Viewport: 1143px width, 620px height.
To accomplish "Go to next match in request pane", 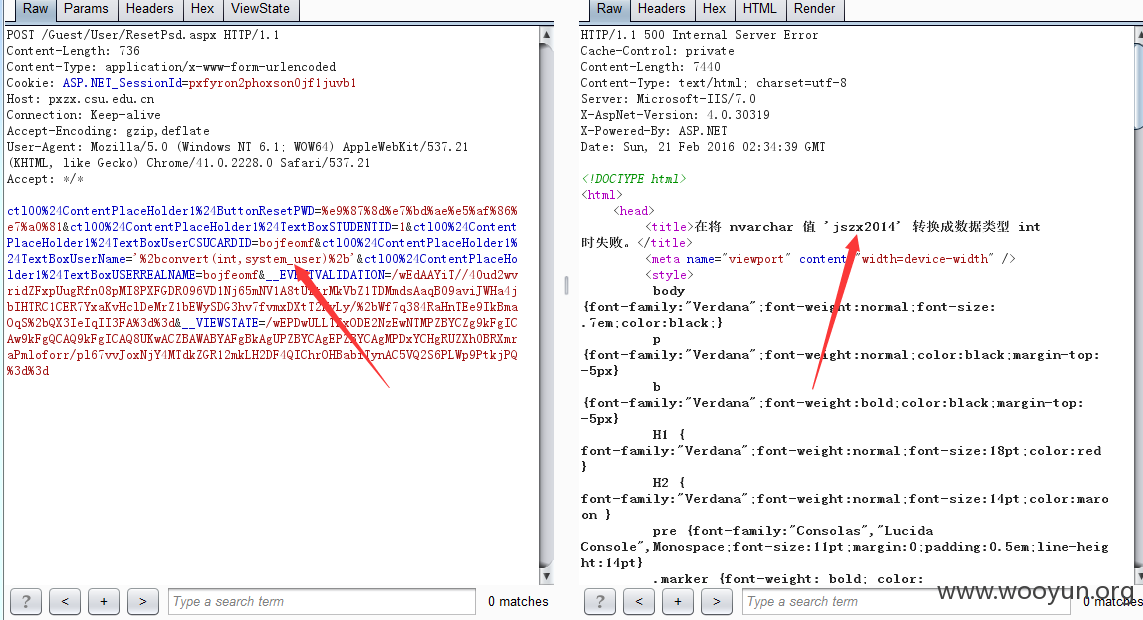I will [143, 601].
